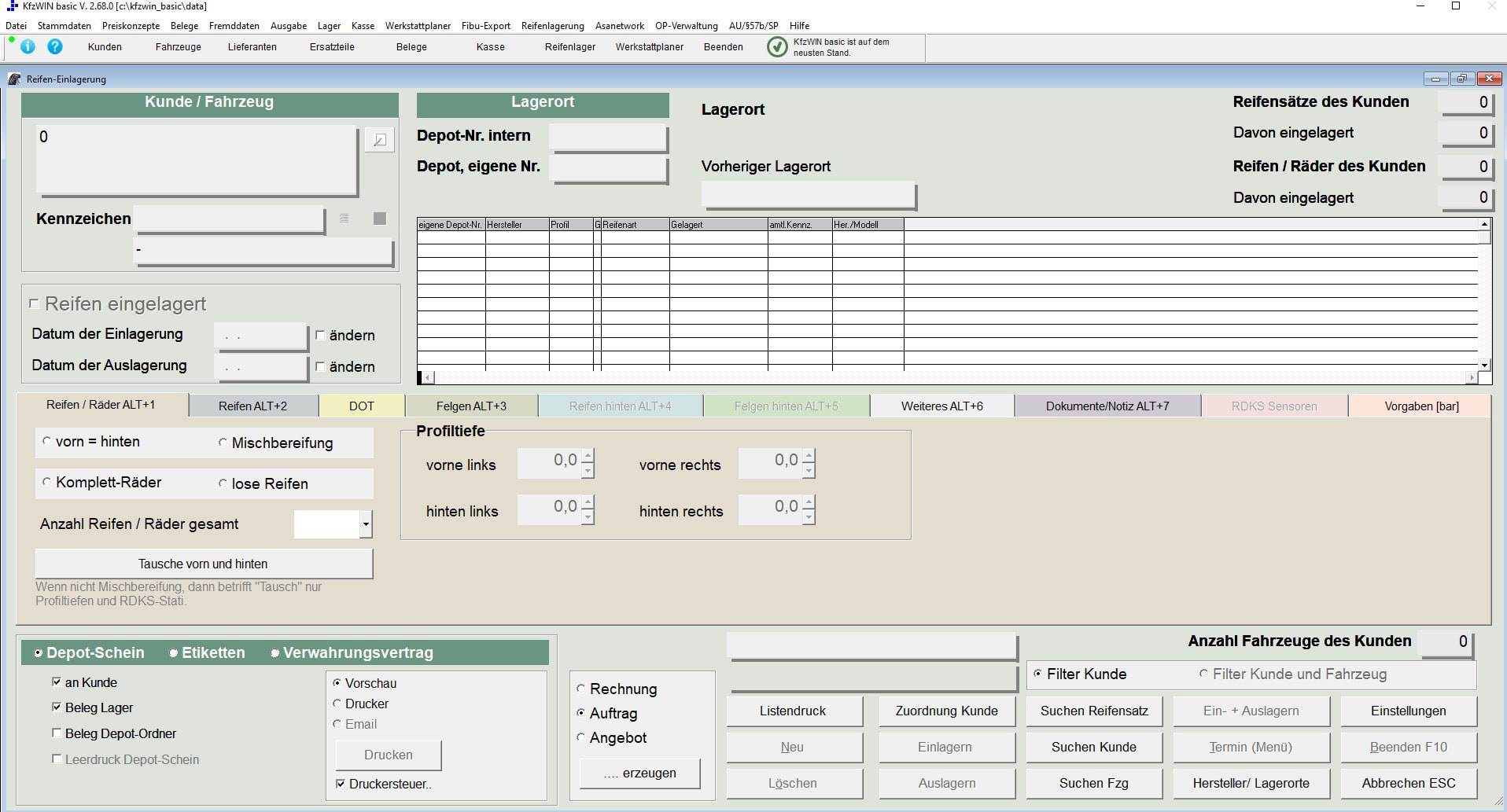
Task: Click the Depot-Nr. intern input field
Action: pyautogui.click(x=607, y=137)
